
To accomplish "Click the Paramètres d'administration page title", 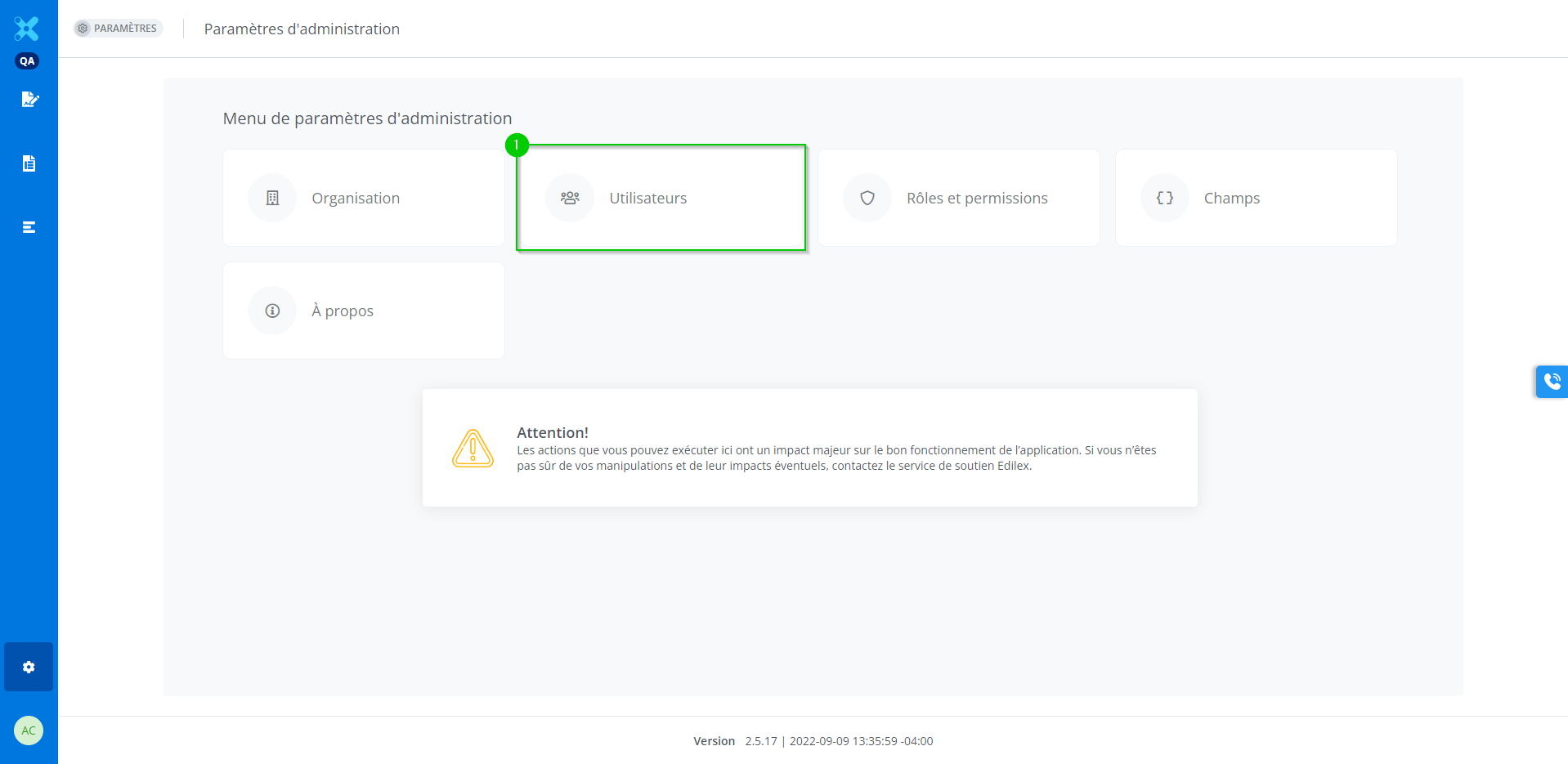I will click(302, 29).
